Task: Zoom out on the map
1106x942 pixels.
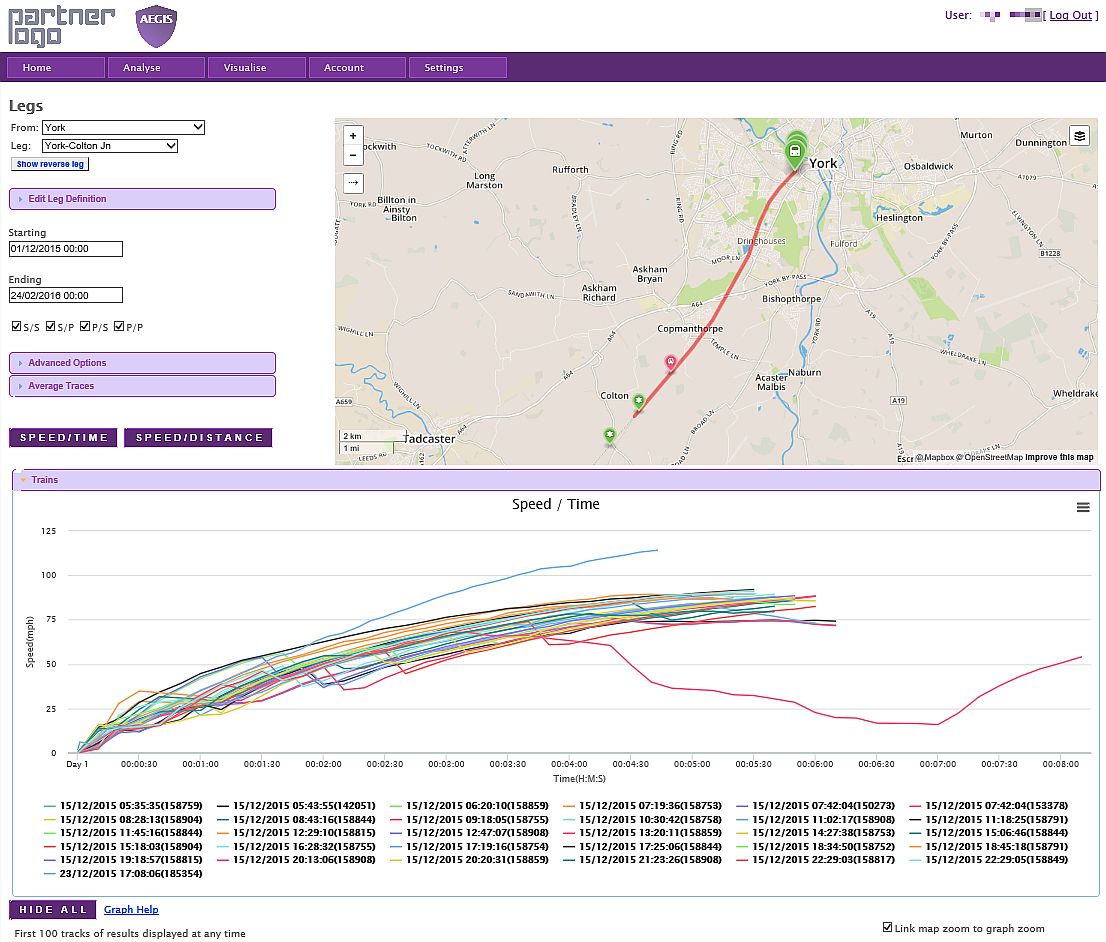Action: click(352, 155)
